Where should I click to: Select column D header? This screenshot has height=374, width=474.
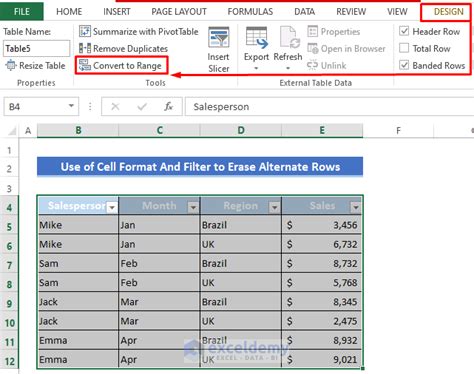click(x=241, y=130)
